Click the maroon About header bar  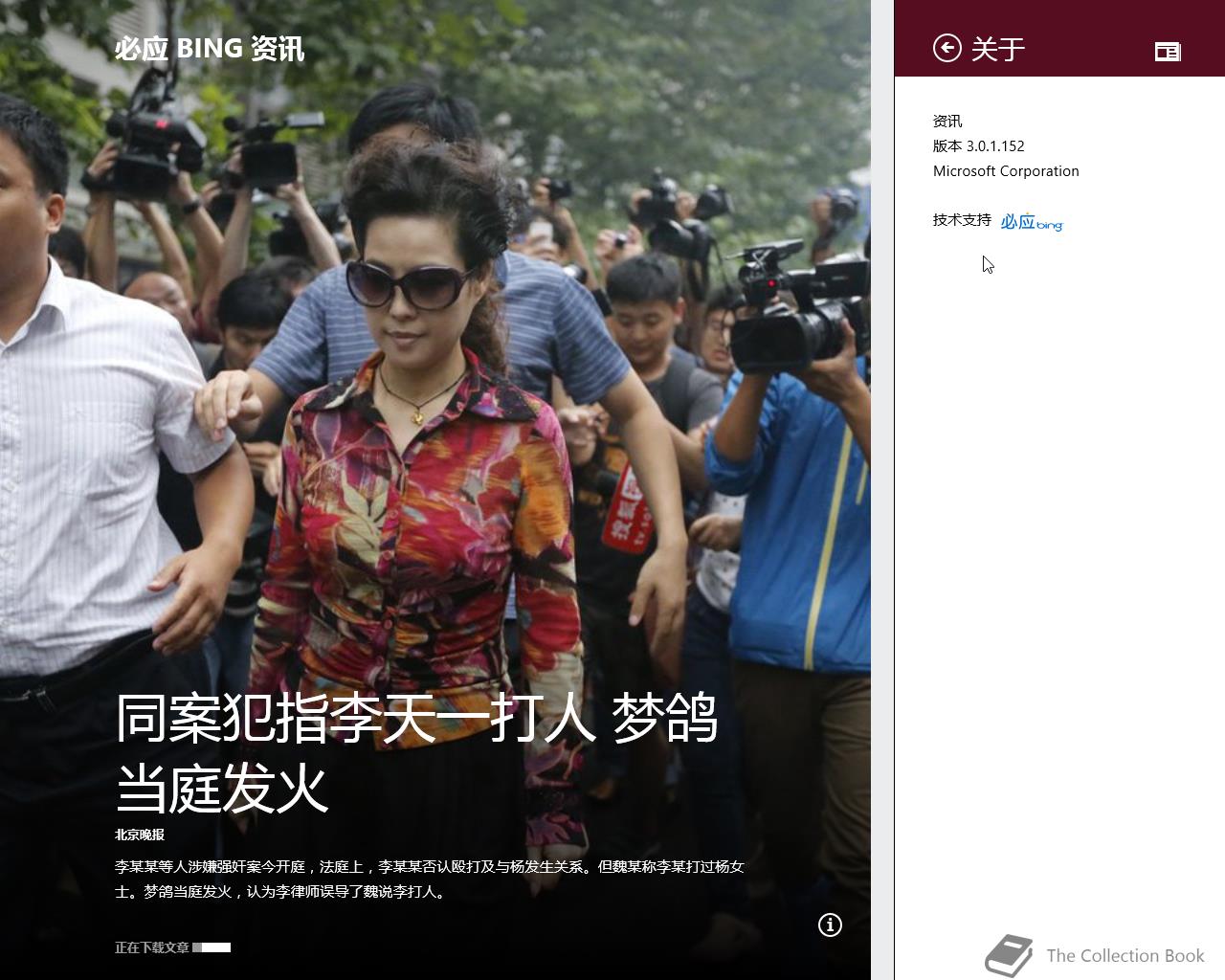click(x=1059, y=38)
